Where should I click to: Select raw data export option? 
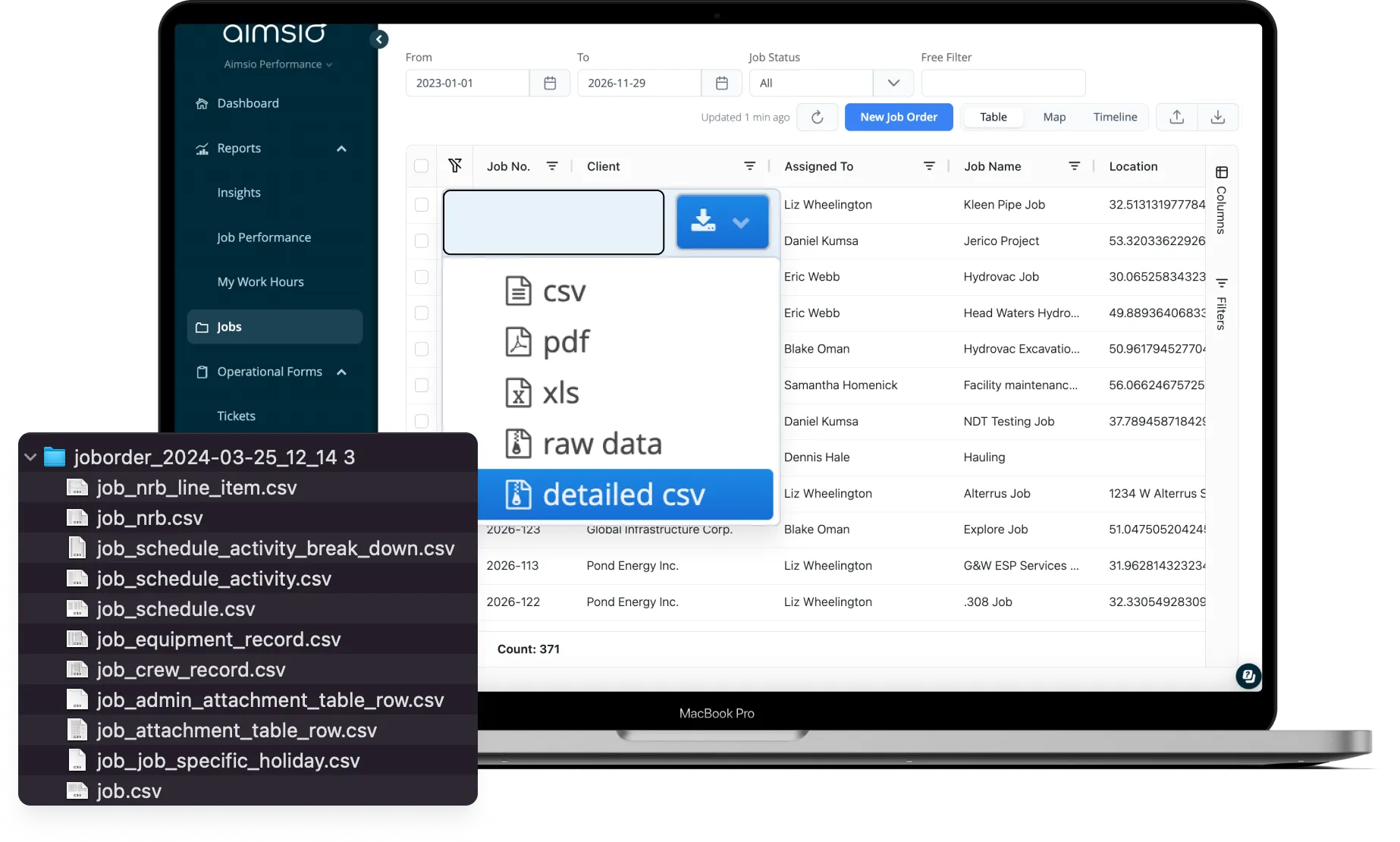click(x=611, y=444)
